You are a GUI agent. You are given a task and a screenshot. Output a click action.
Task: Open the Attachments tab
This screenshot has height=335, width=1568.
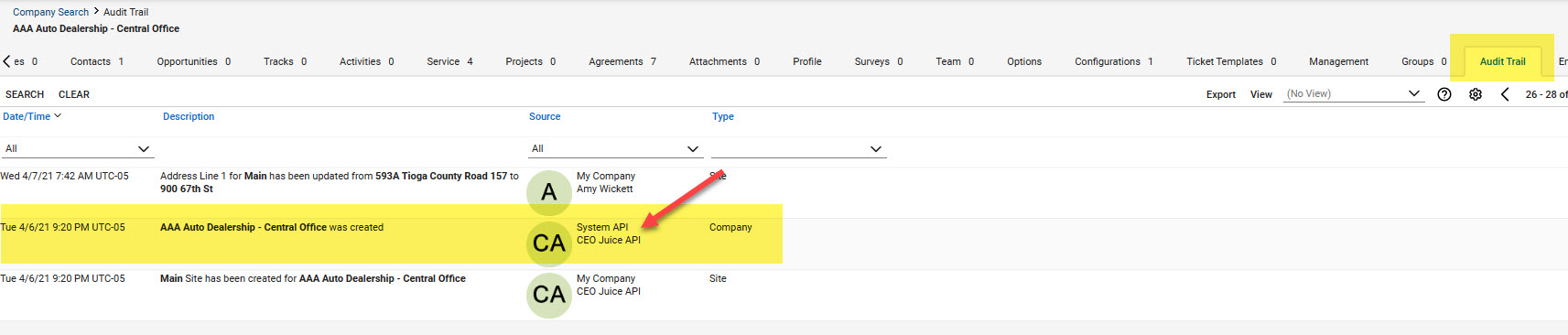[x=724, y=61]
